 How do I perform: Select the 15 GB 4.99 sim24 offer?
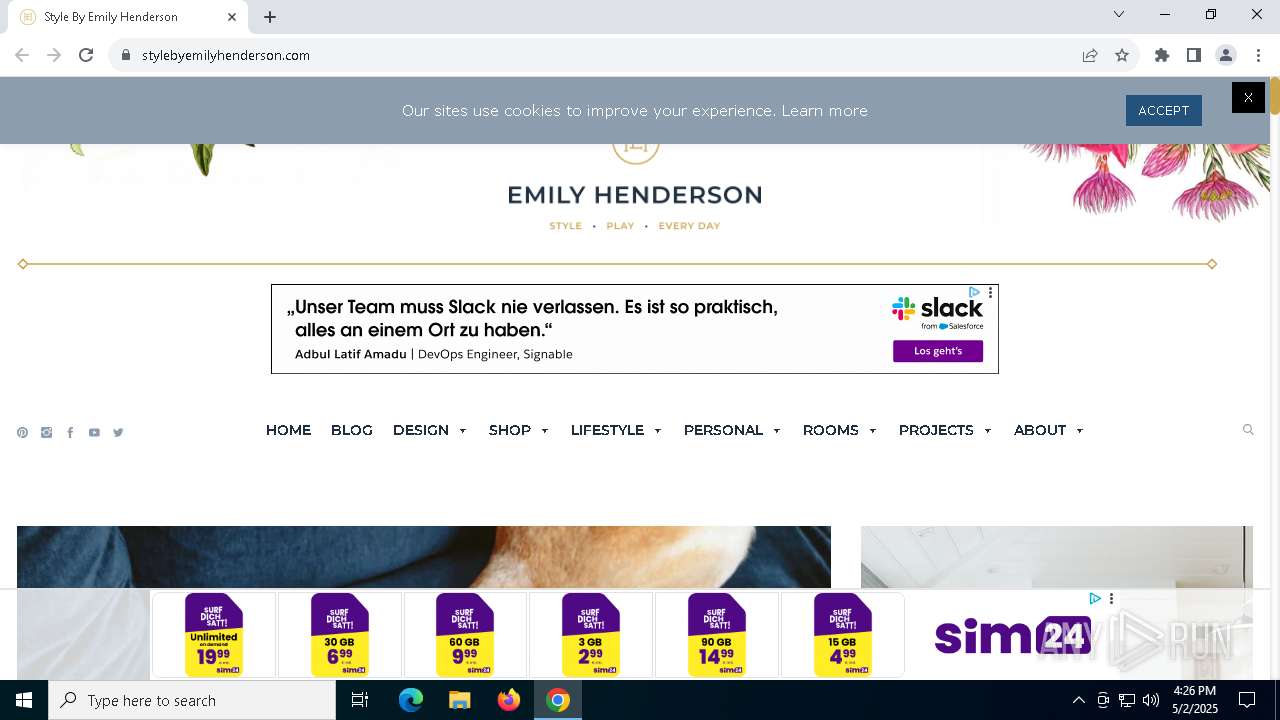(843, 635)
